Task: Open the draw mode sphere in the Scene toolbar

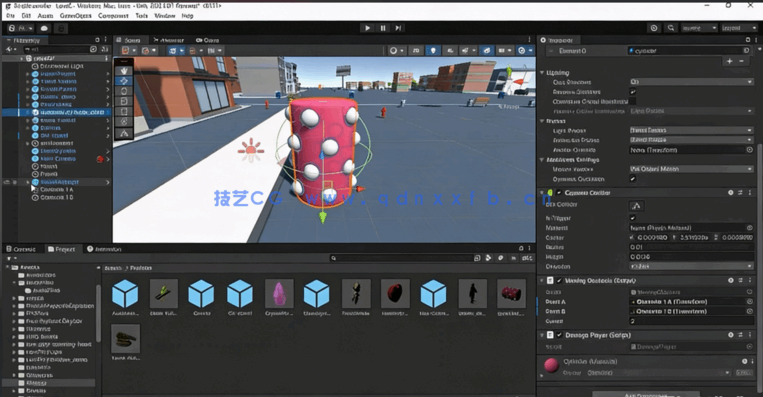Action: click(396, 51)
